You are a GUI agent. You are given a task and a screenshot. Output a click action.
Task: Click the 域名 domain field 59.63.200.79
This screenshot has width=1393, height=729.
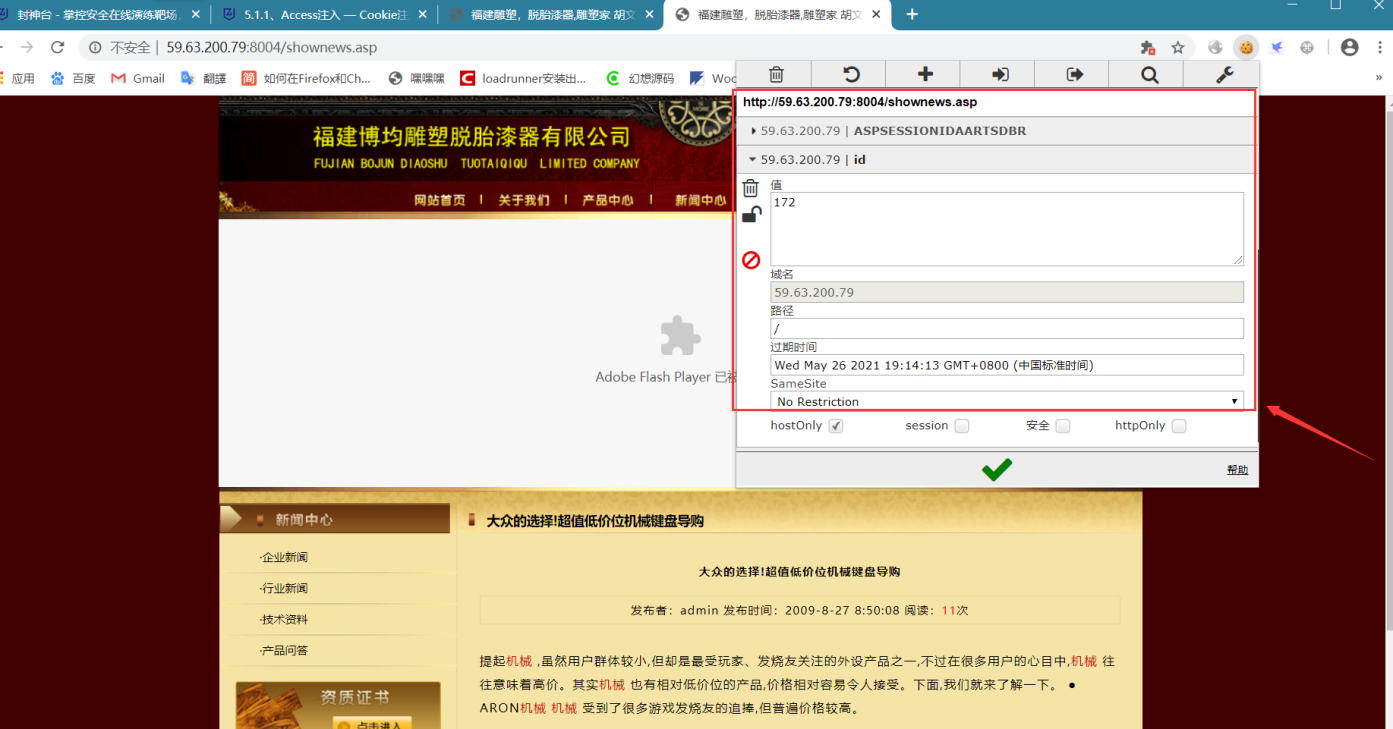[1007, 292]
